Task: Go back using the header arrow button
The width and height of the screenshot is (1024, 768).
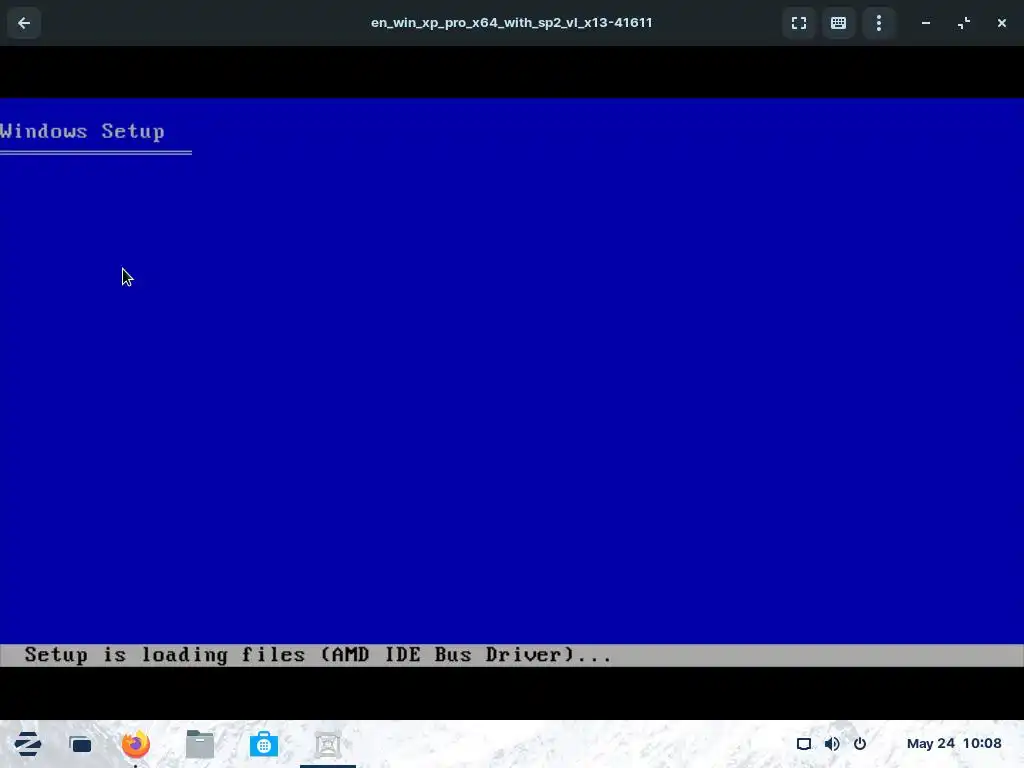Action: (24, 23)
